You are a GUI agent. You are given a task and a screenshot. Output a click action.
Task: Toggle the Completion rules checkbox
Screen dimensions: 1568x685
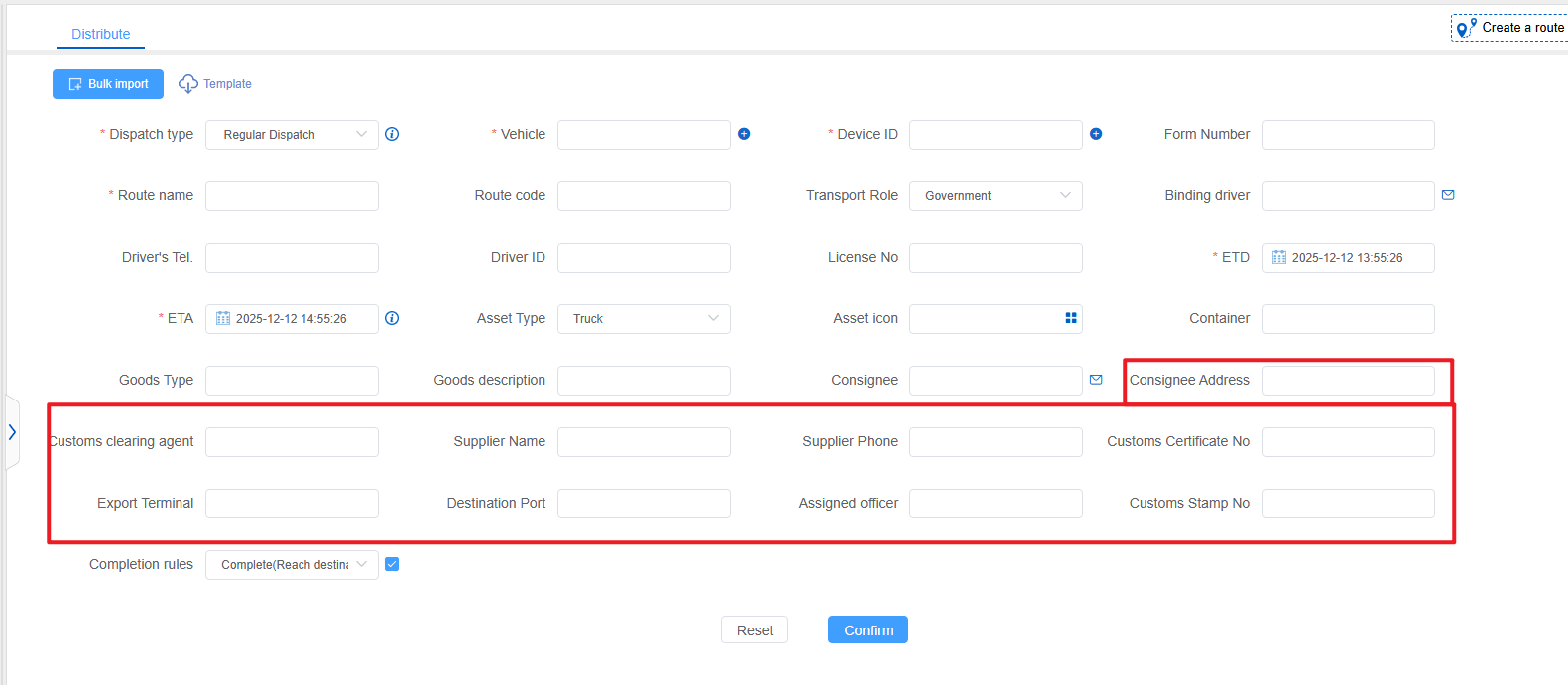(x=392, y=564)
